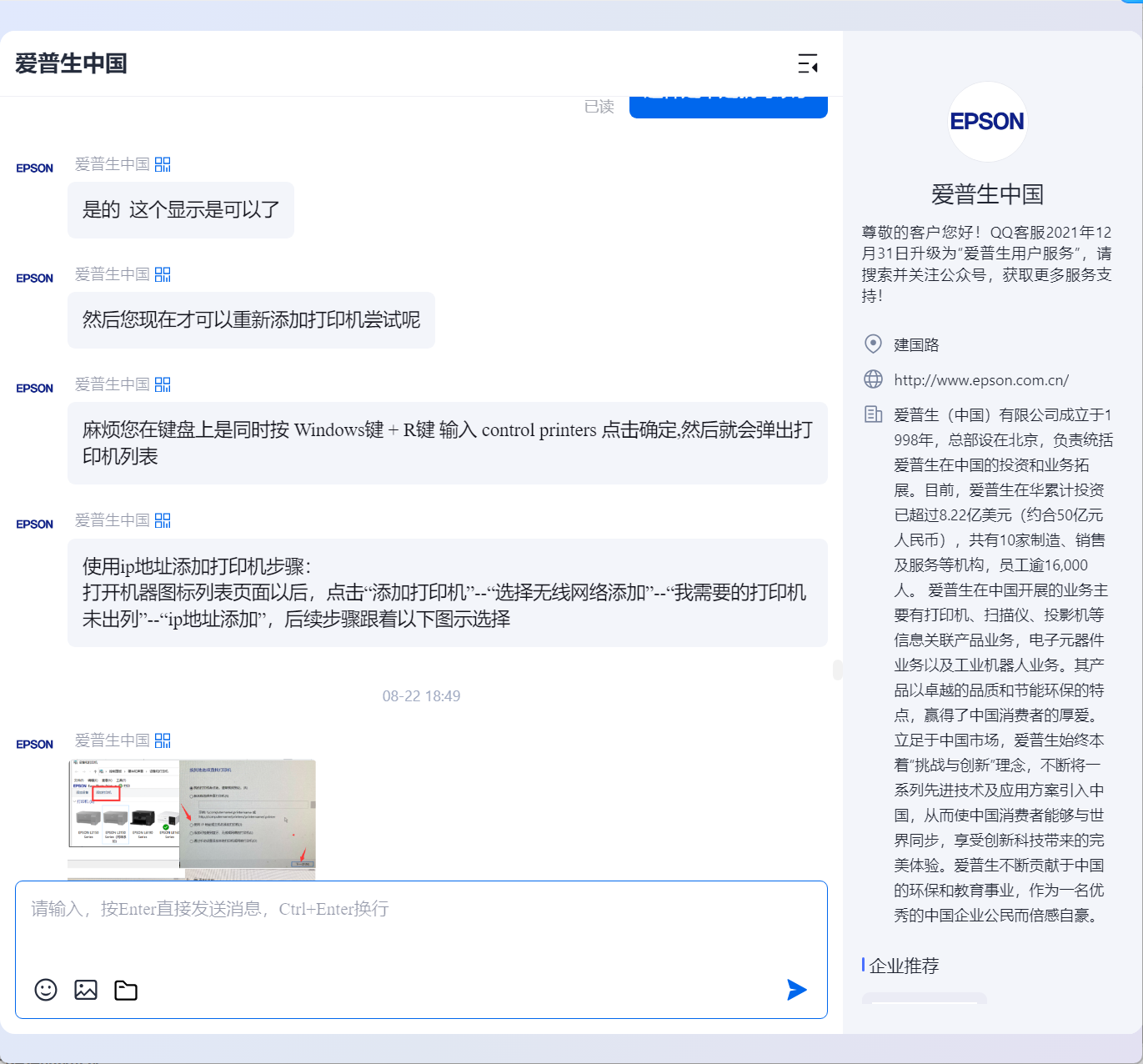Open printer setup screenshot thumbnail
The image size is (1143, 1064).
click(x=192, y=820)
